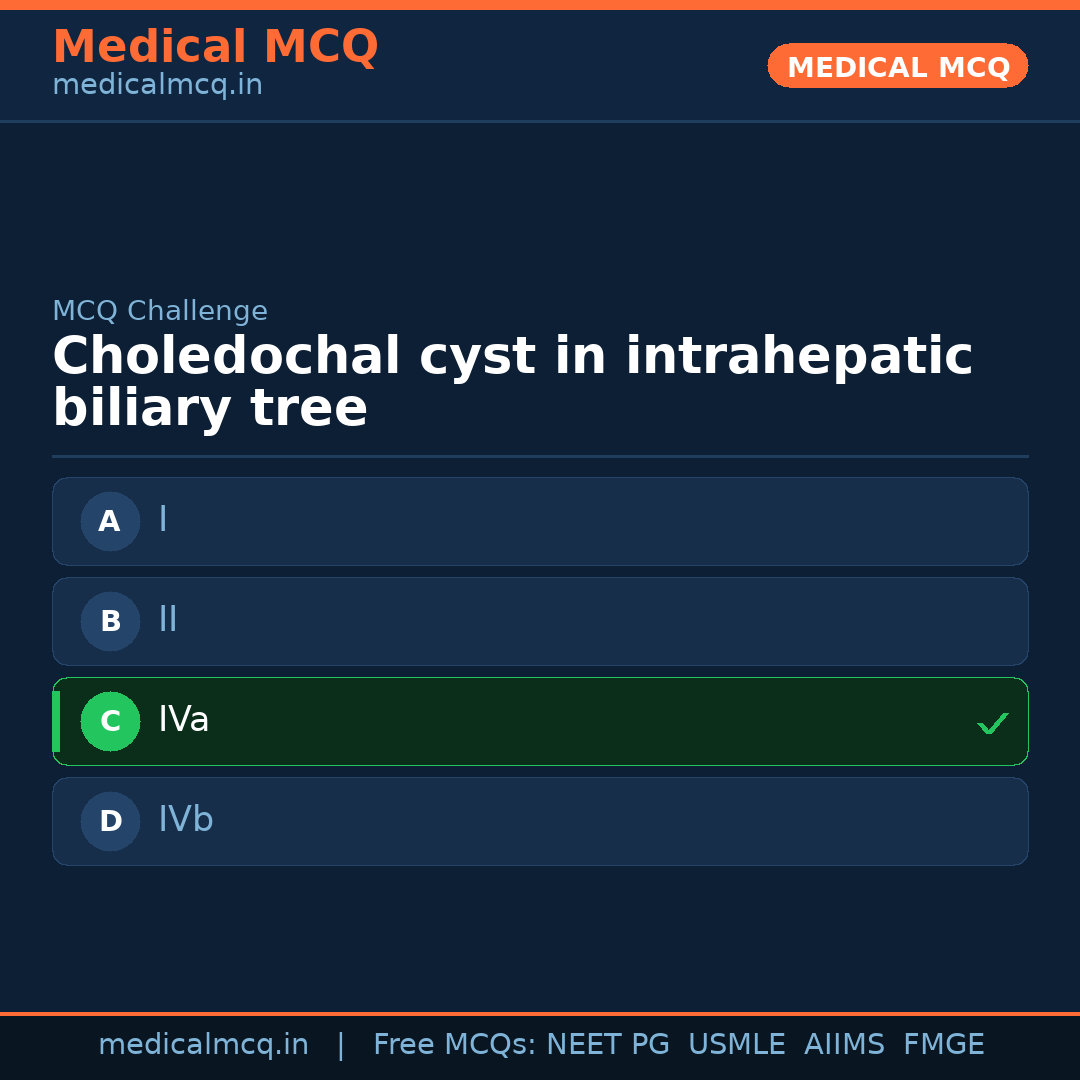
Task: Click NEET PG in the footer
Action: tap(608, 1045)
